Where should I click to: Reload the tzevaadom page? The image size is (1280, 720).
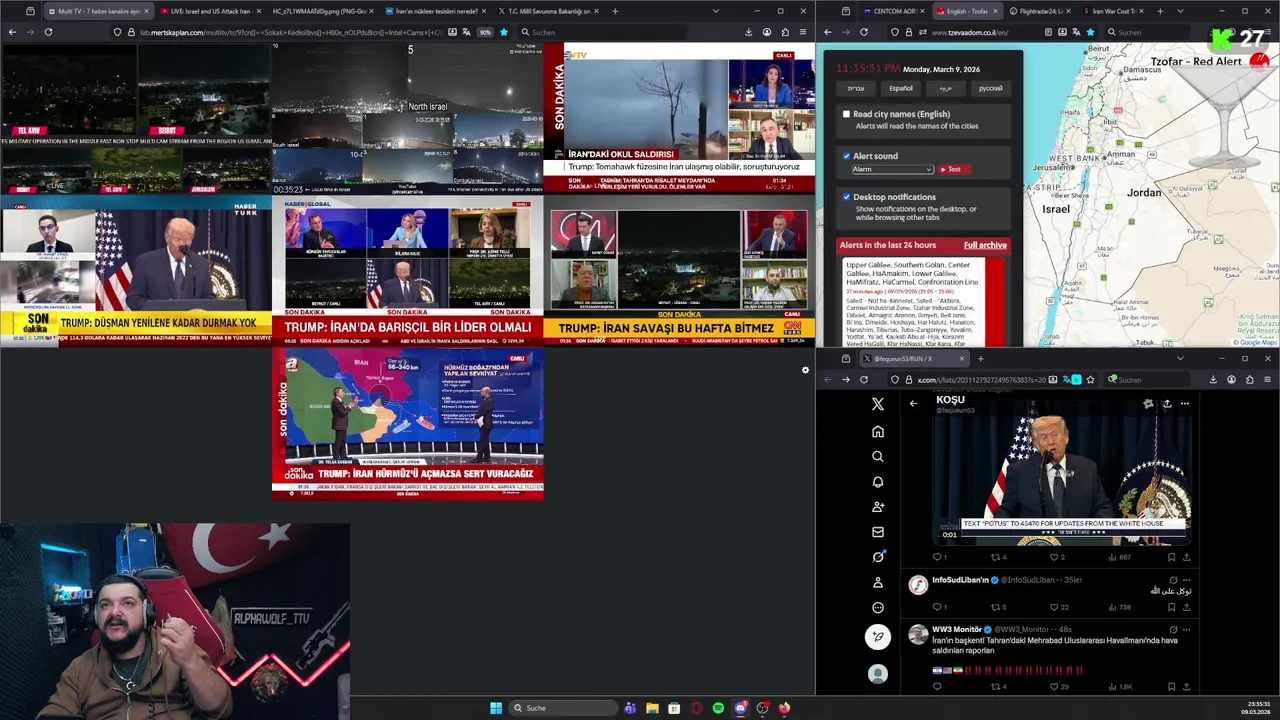pyautogui.click(x=864, y=32)
